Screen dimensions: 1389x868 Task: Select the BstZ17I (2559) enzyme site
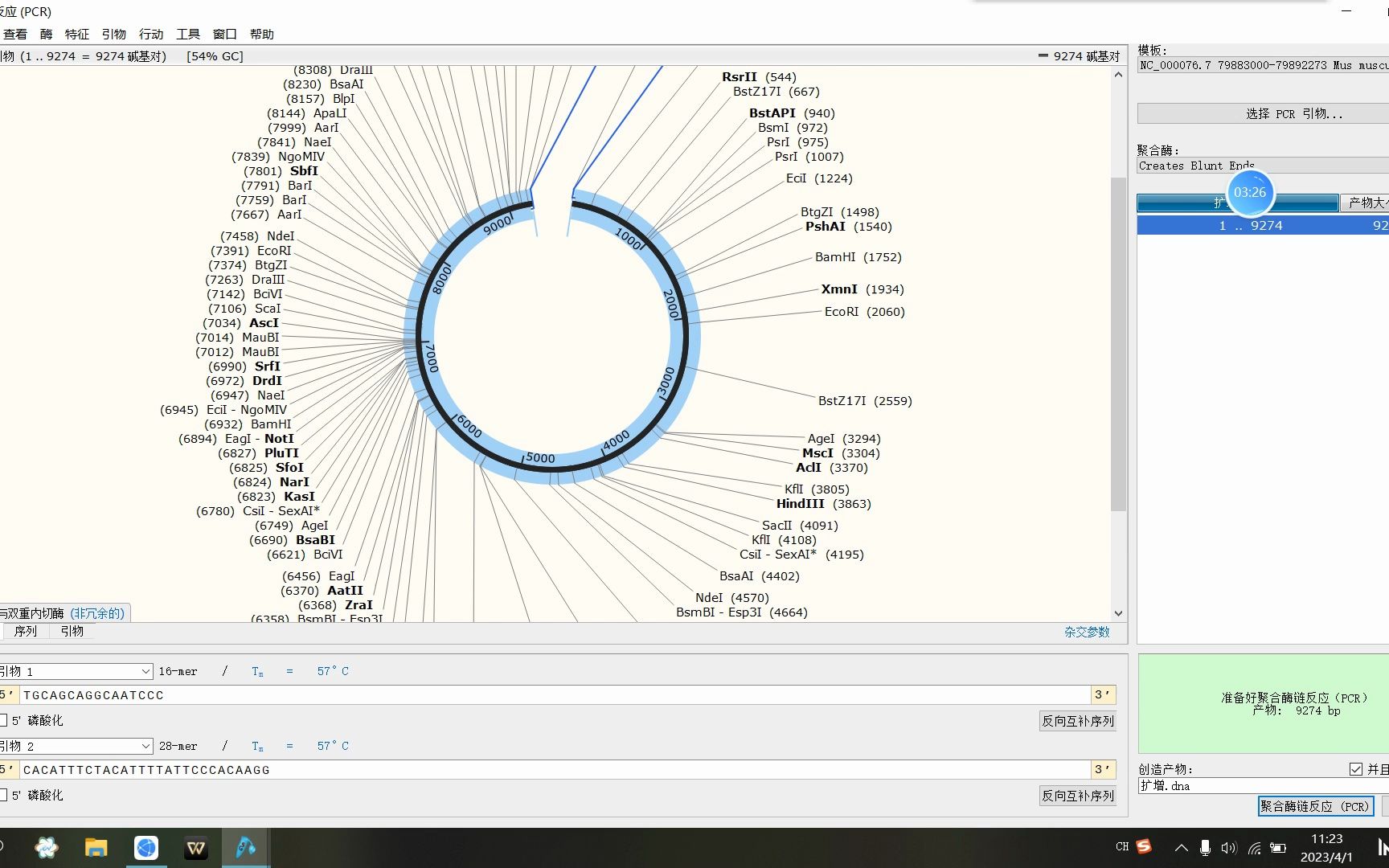(x=865, y=401)
